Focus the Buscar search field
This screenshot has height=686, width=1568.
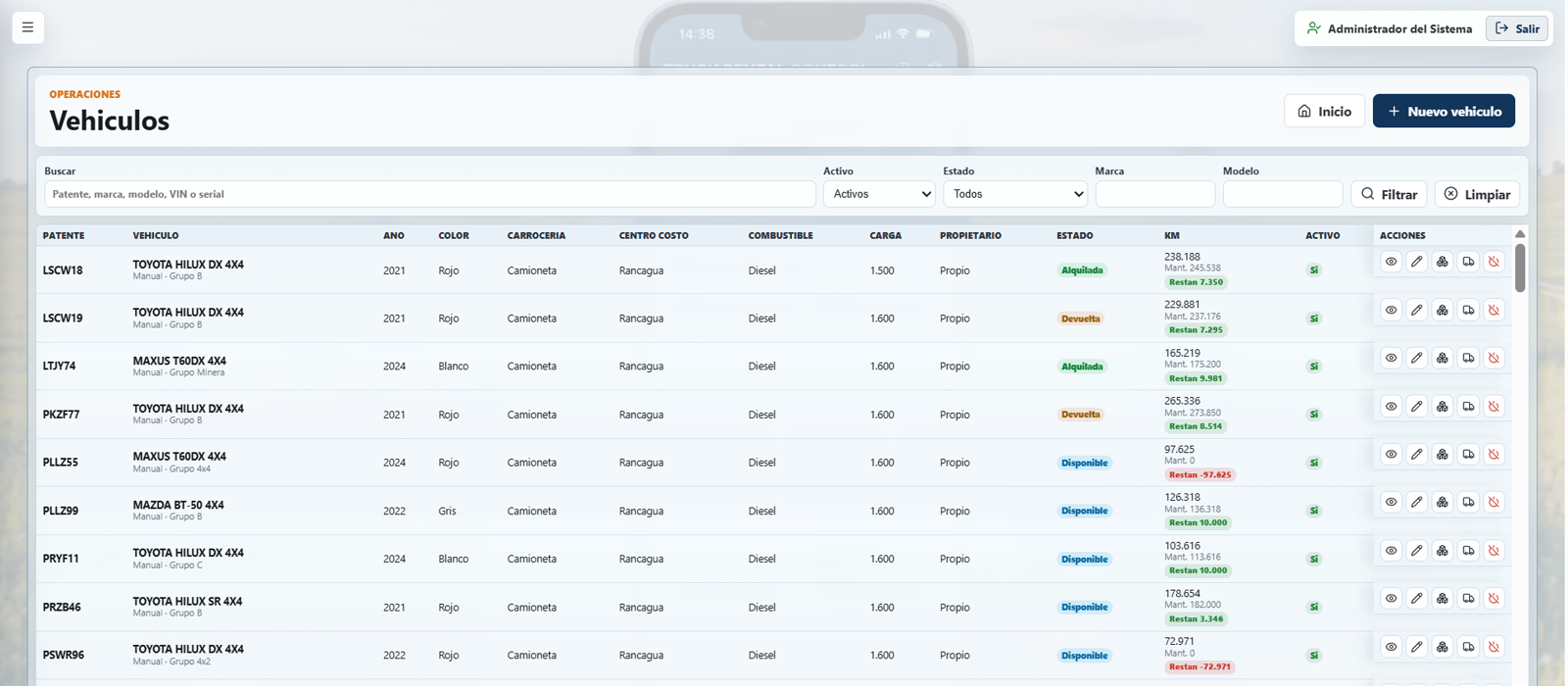click(x=430, y=194)
